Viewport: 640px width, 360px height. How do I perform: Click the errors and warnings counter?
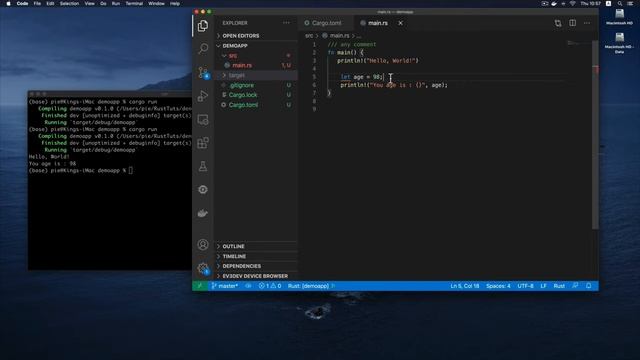270,286
